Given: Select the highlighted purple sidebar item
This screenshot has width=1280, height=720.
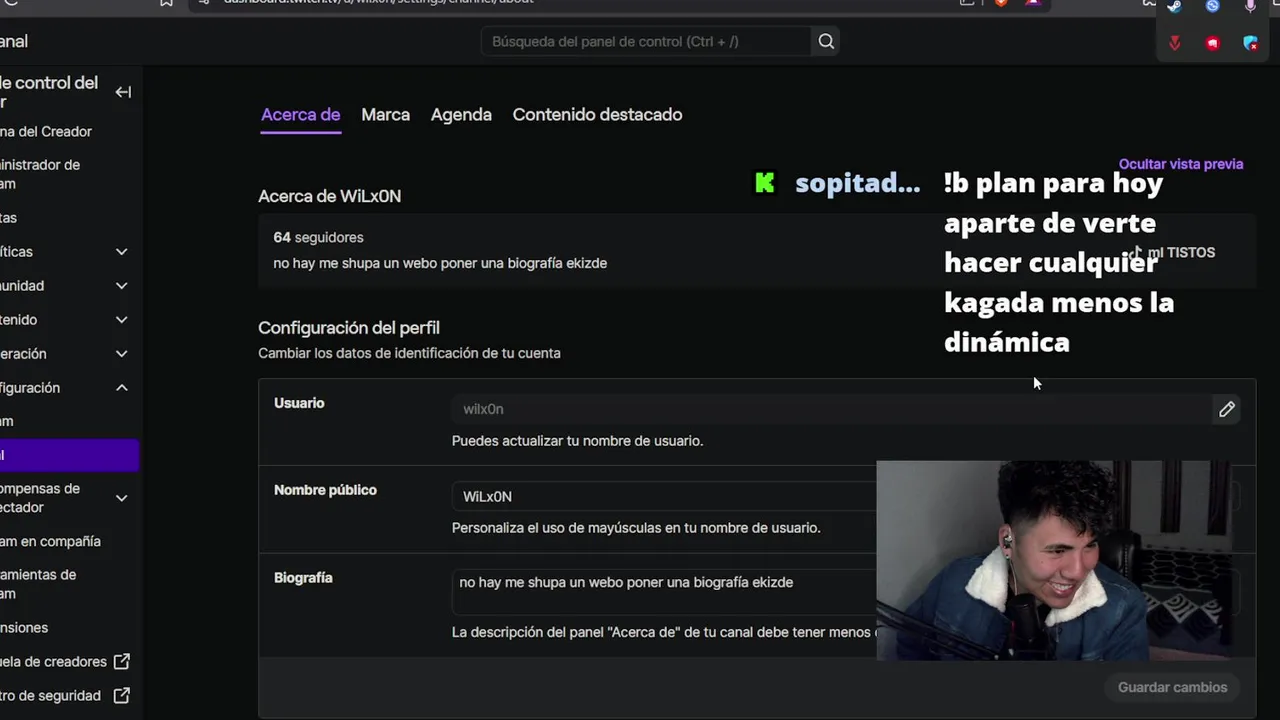Looking at the screenshot, I should (69, 455).
